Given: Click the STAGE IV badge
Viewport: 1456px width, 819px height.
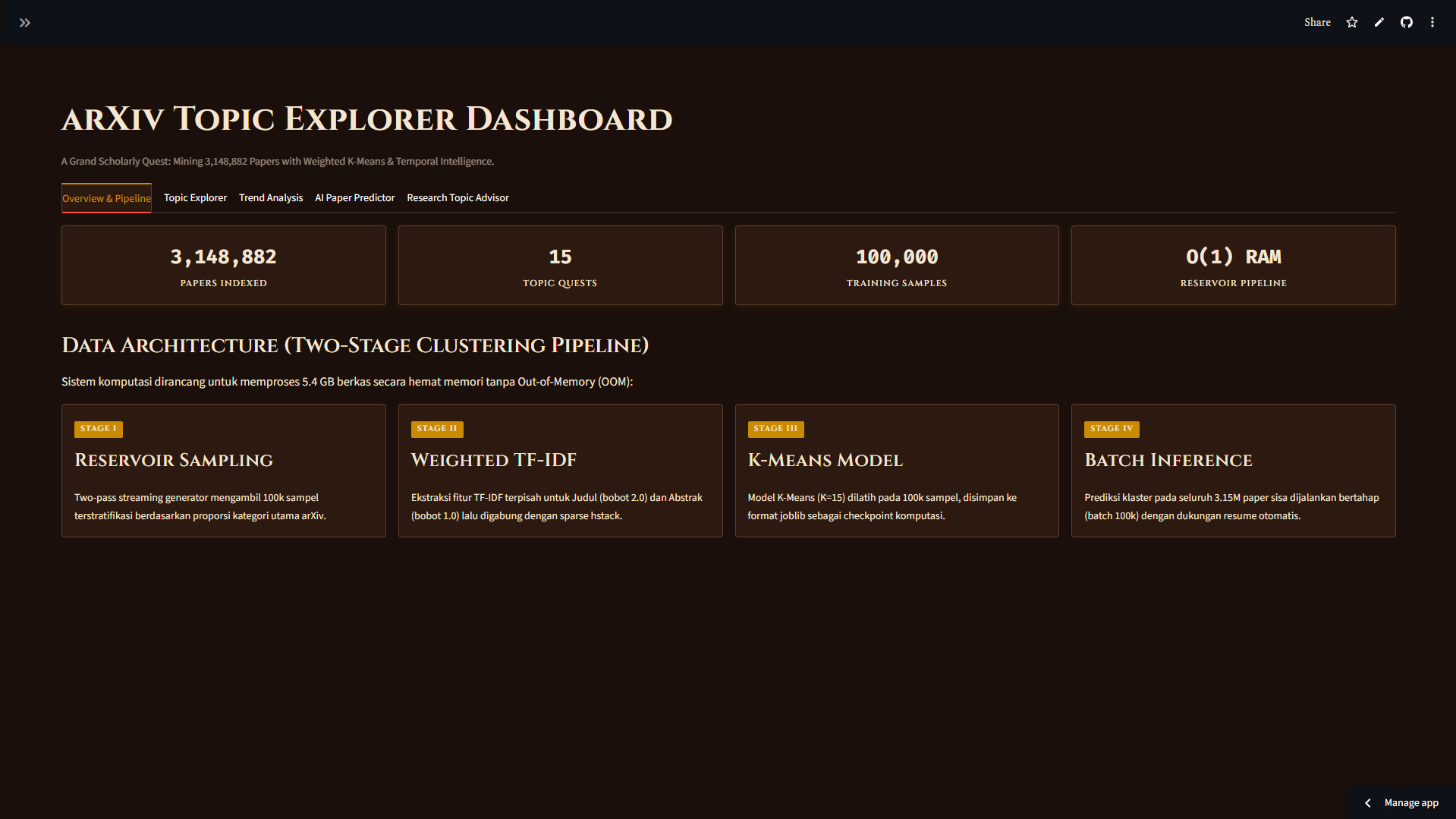Looking at the screenshot, I should click(1112, 429).
